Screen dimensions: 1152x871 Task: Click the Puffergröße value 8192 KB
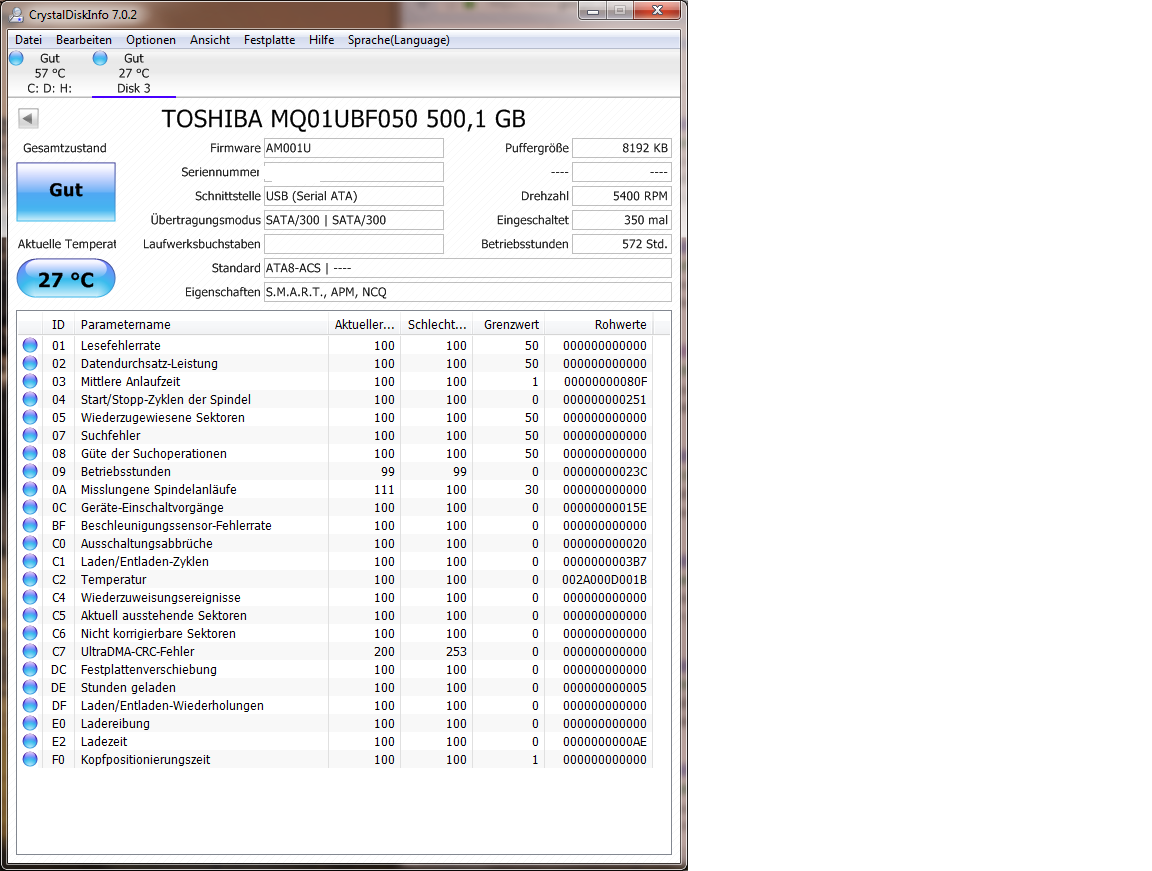pyautogui.click(x=622, y=148)
